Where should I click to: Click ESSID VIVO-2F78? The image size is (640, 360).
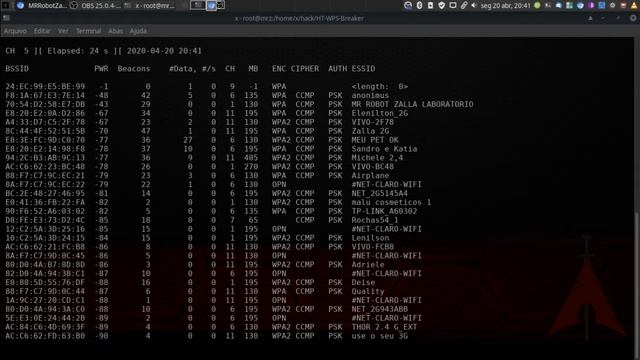[x=373, y=122]
